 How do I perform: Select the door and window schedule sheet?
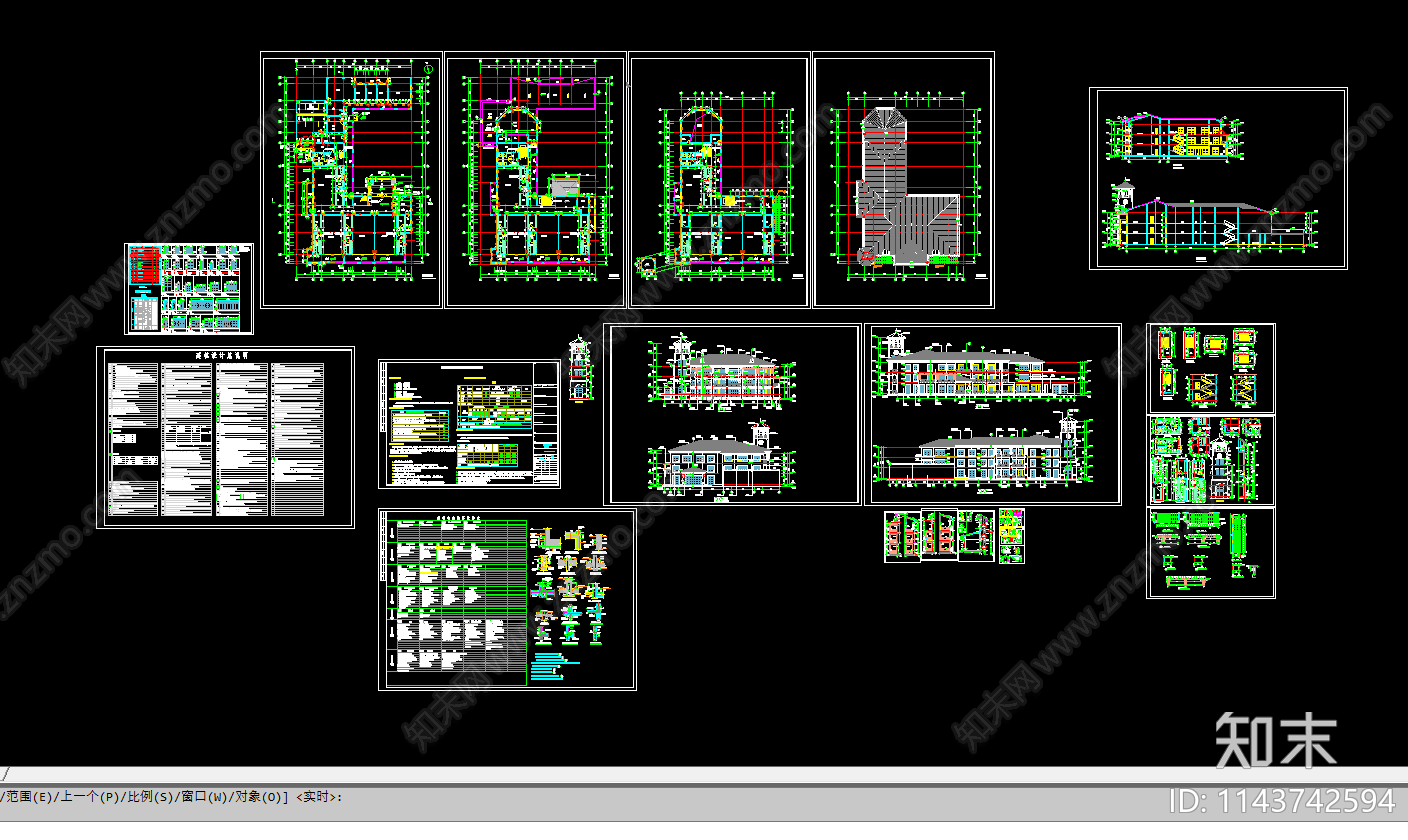pos(189,288)
